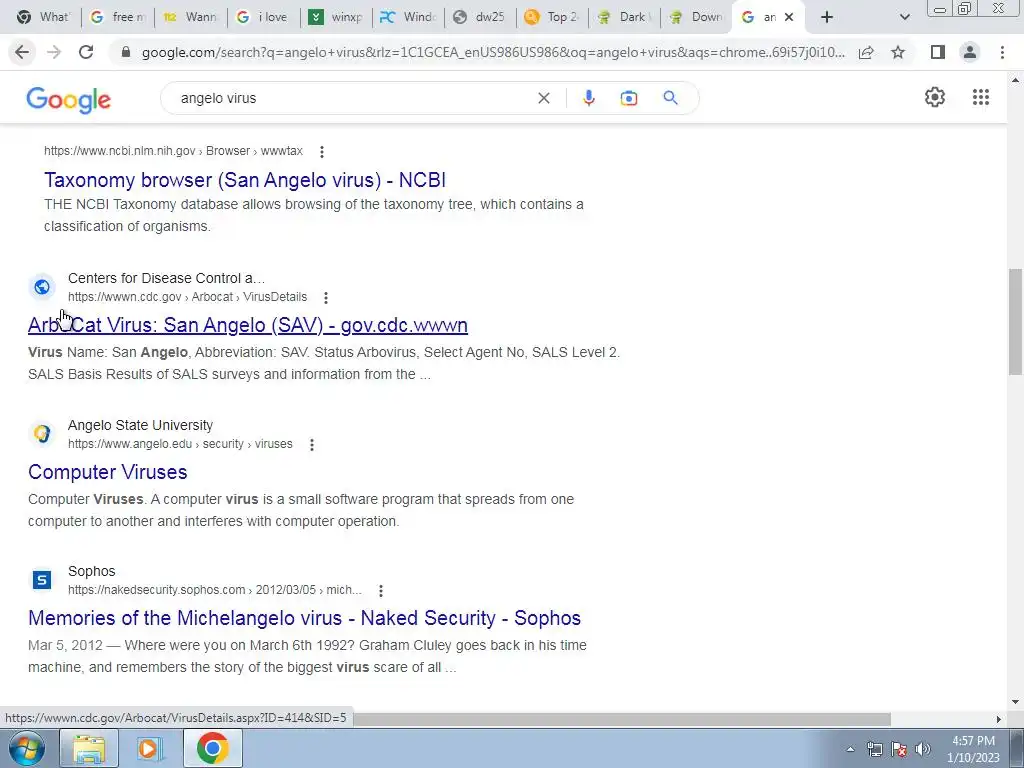Click the CDC site favicon

[42, 287]
